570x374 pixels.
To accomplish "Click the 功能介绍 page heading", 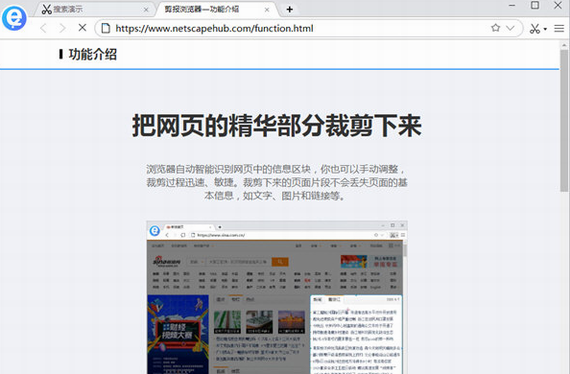I will (93, 54).
